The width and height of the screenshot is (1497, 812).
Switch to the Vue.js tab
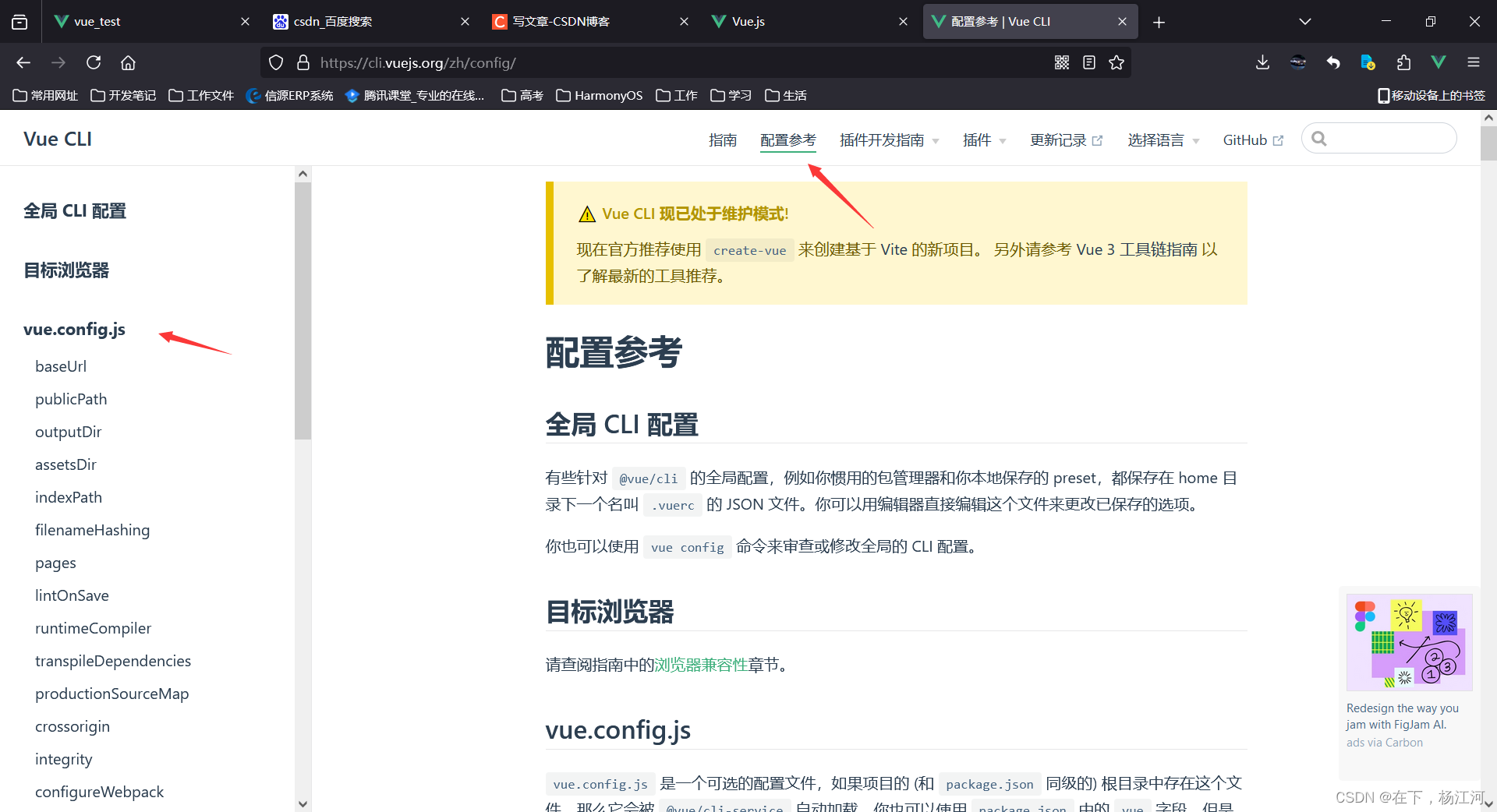(811, 22)
